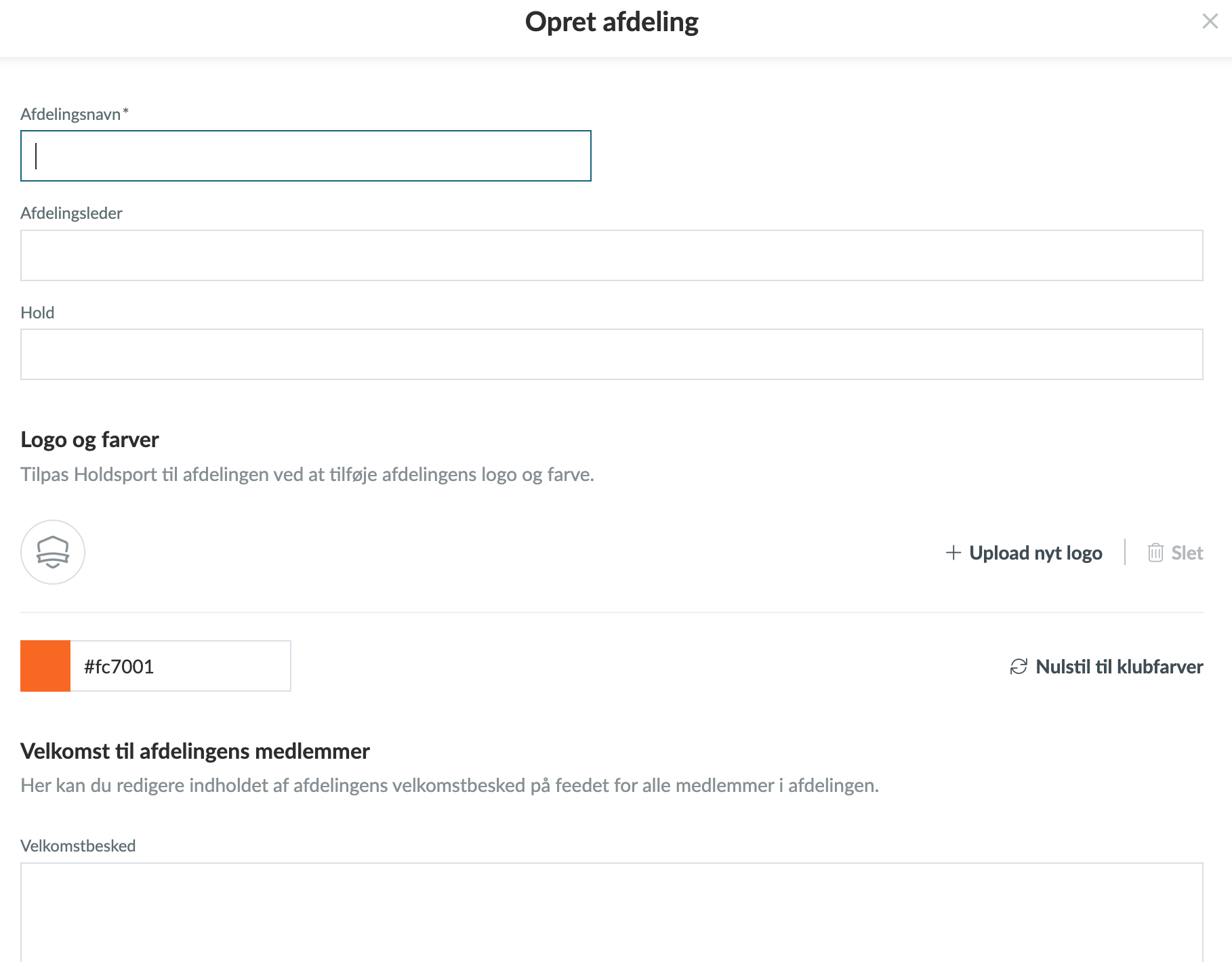Open the Afdelingsleder selection field
Screen dimensions: 1232x962
[612, 255]
